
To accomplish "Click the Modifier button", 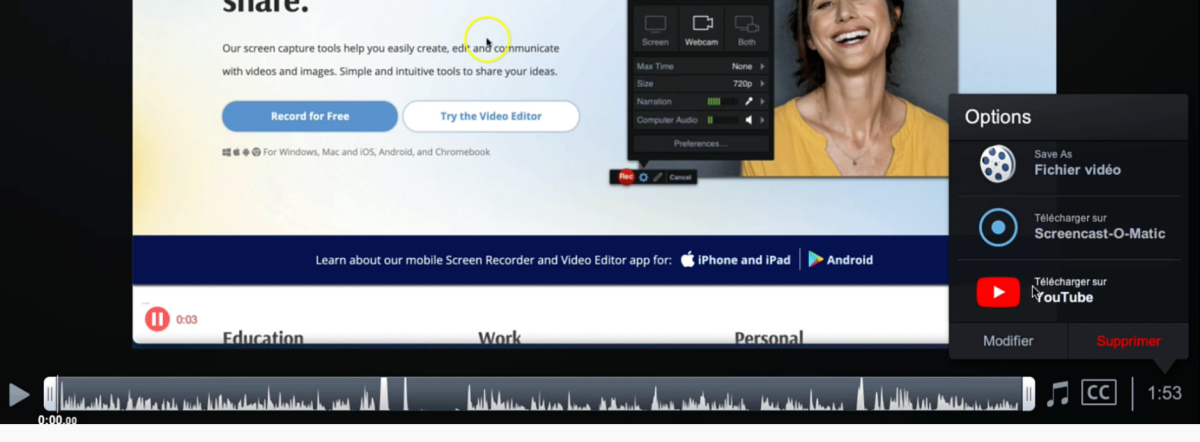I will pos(1008,341).
